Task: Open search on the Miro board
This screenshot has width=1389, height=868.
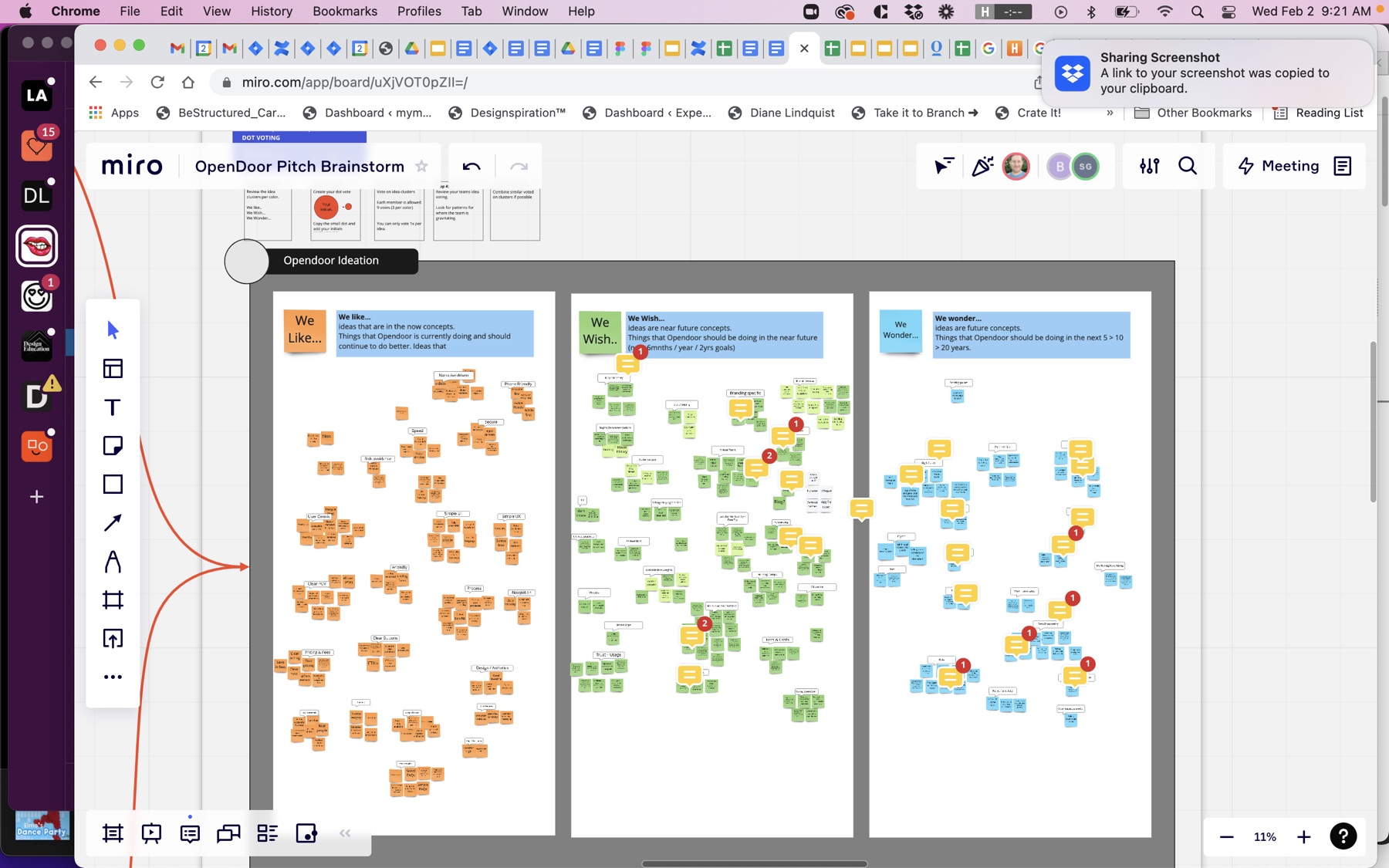Action: click(1188, 166)
